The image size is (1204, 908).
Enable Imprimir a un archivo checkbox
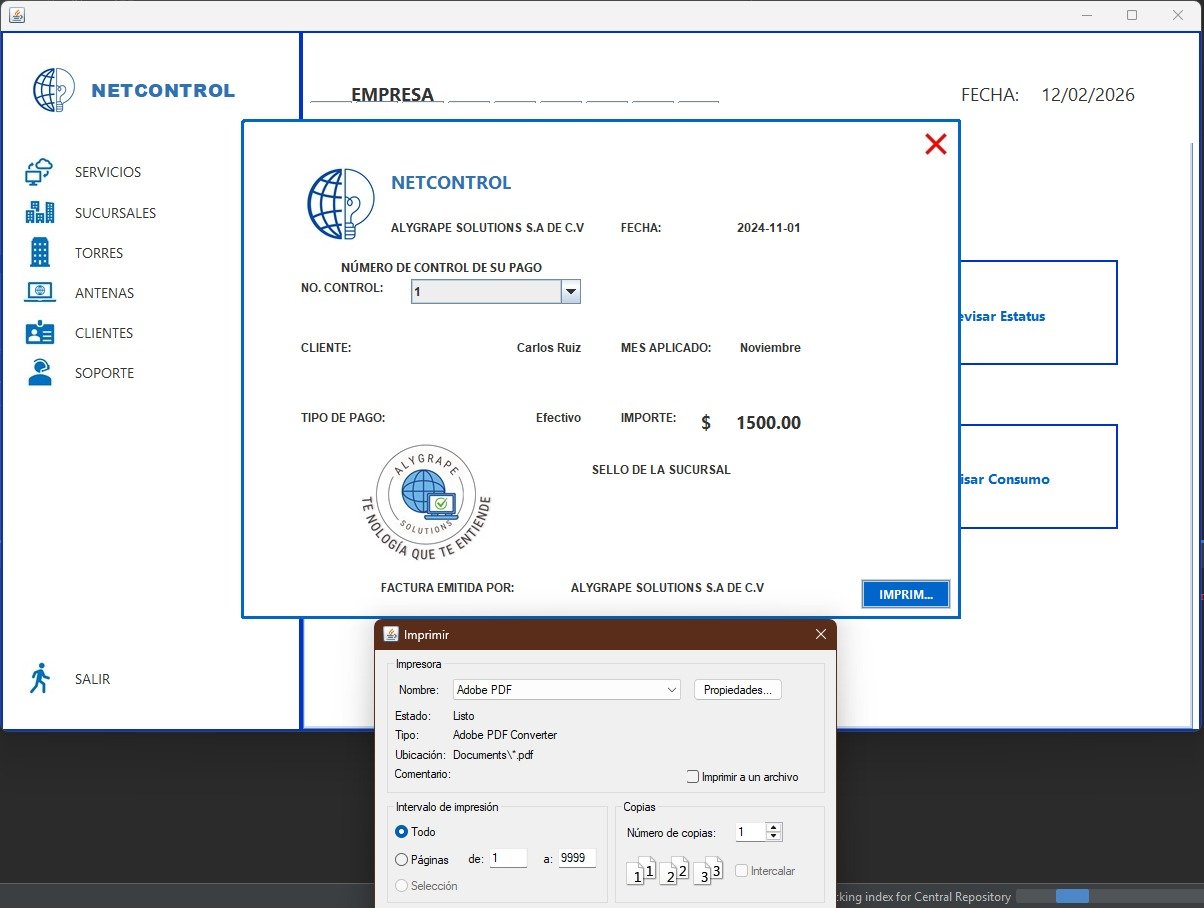(x=692, y=777)
